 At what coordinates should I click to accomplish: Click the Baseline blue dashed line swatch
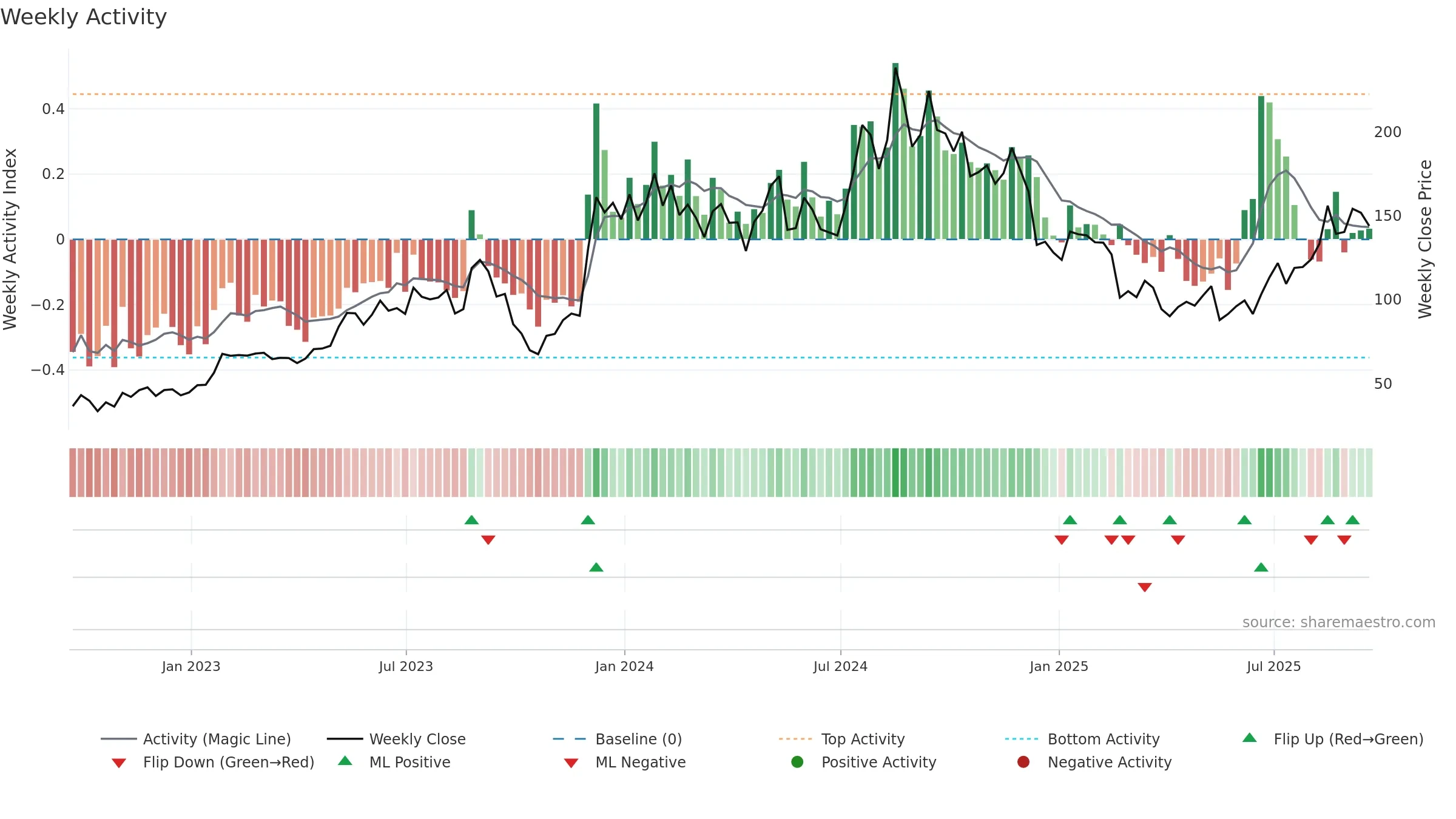pos(570,739)
